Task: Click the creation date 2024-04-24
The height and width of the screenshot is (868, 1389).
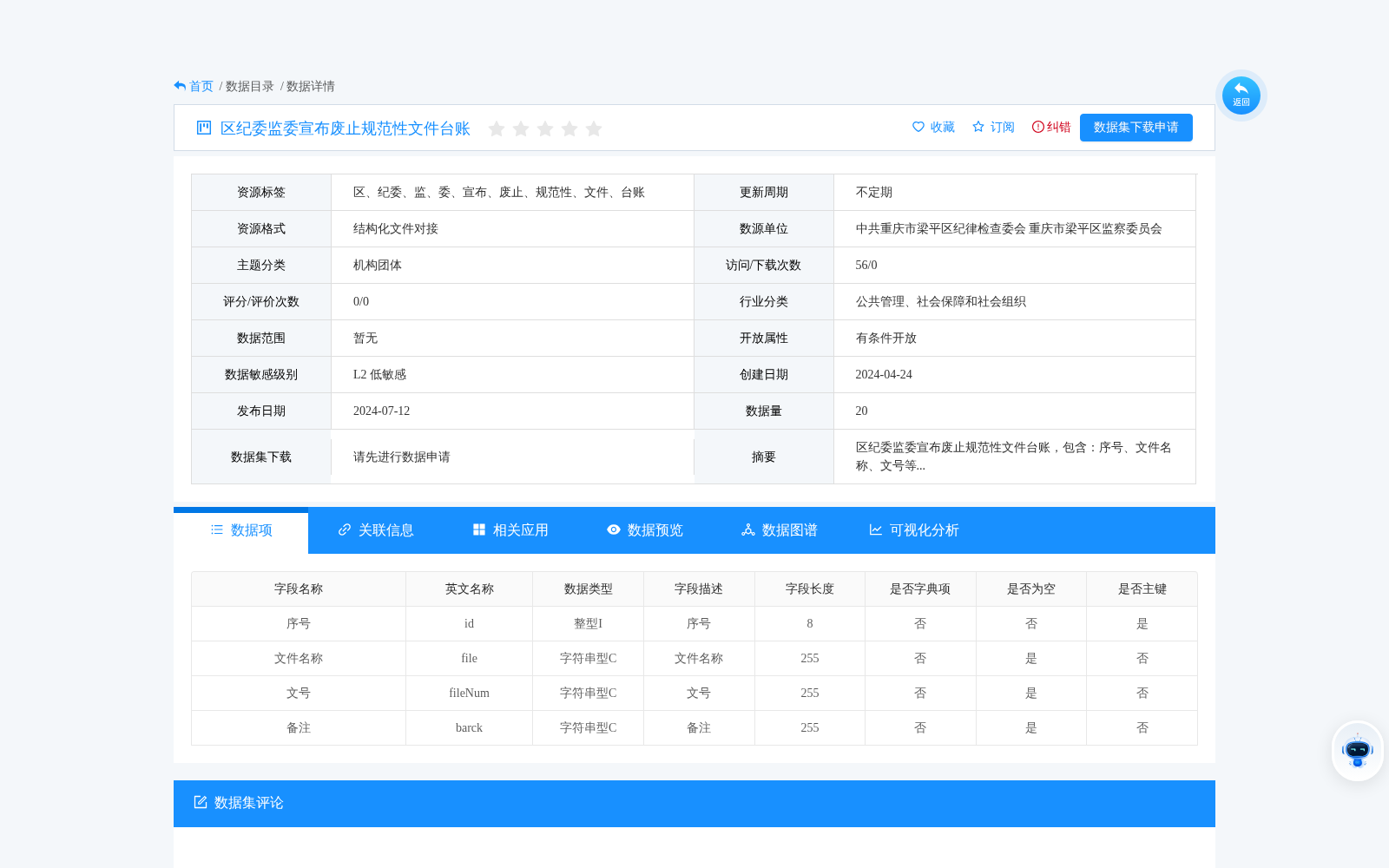Action: tap(884, 375)
